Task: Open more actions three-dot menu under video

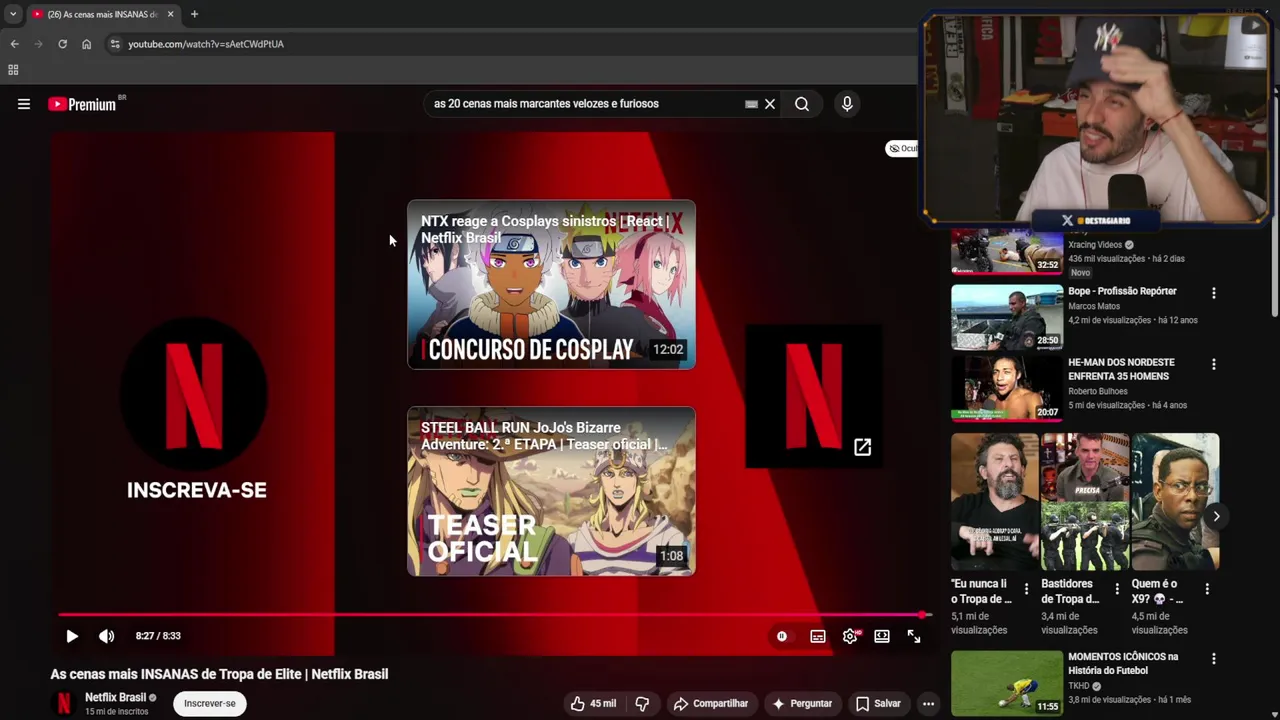Action: pos(928,703)
